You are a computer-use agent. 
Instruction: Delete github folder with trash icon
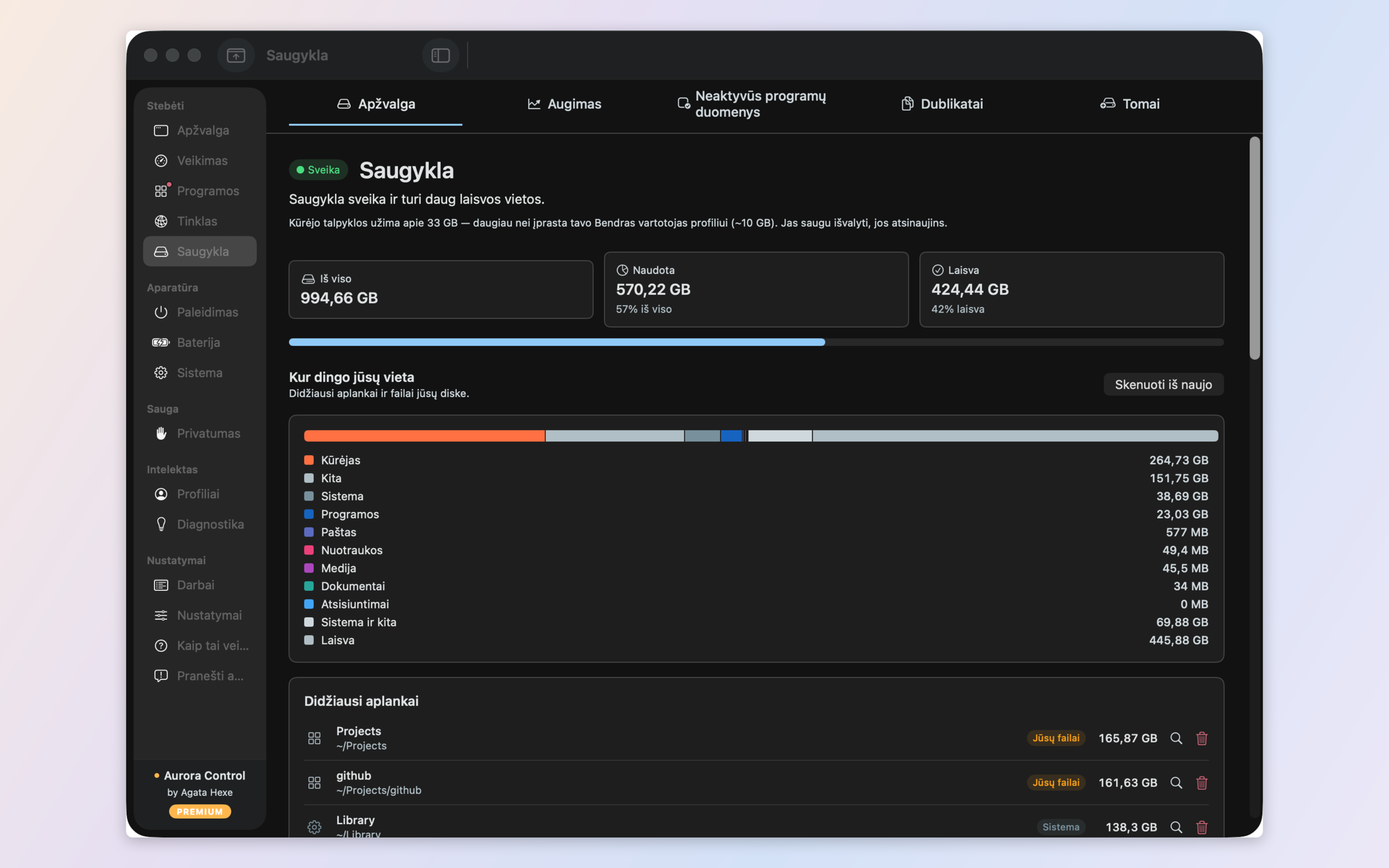(1202, 783)
